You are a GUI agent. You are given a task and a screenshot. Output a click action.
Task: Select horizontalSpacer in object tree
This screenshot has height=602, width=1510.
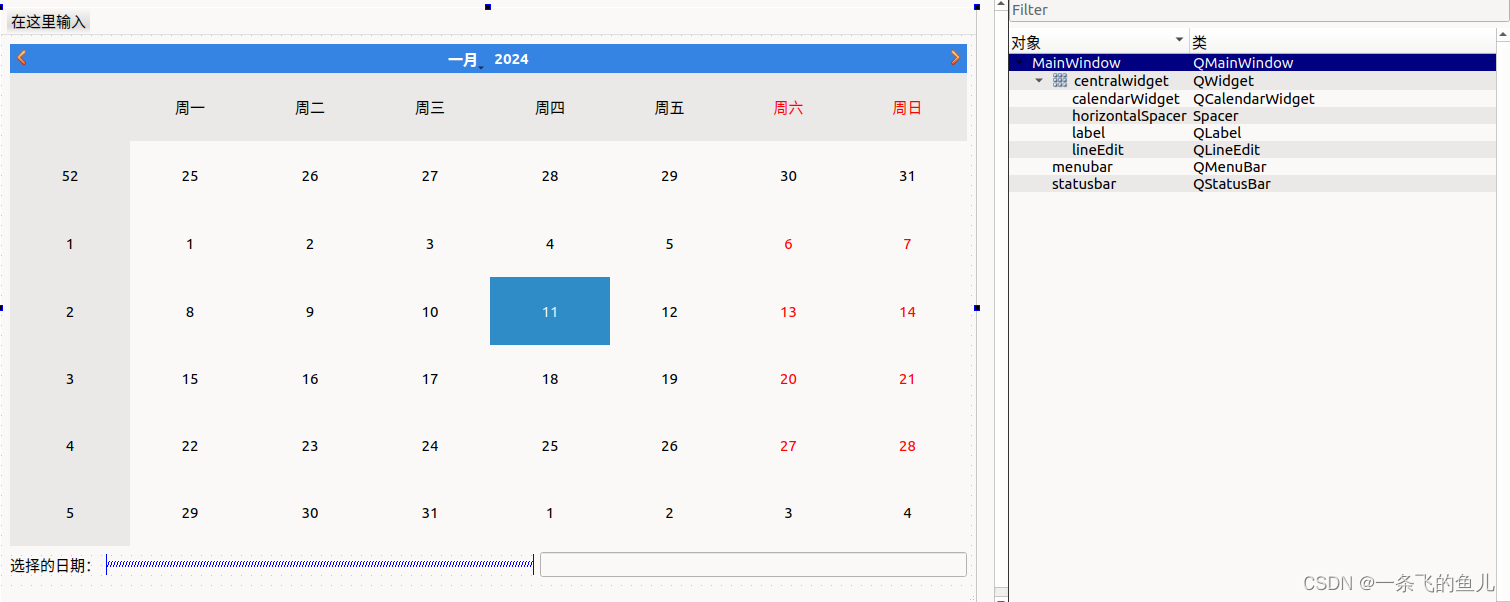click(x=1129, y=116)
